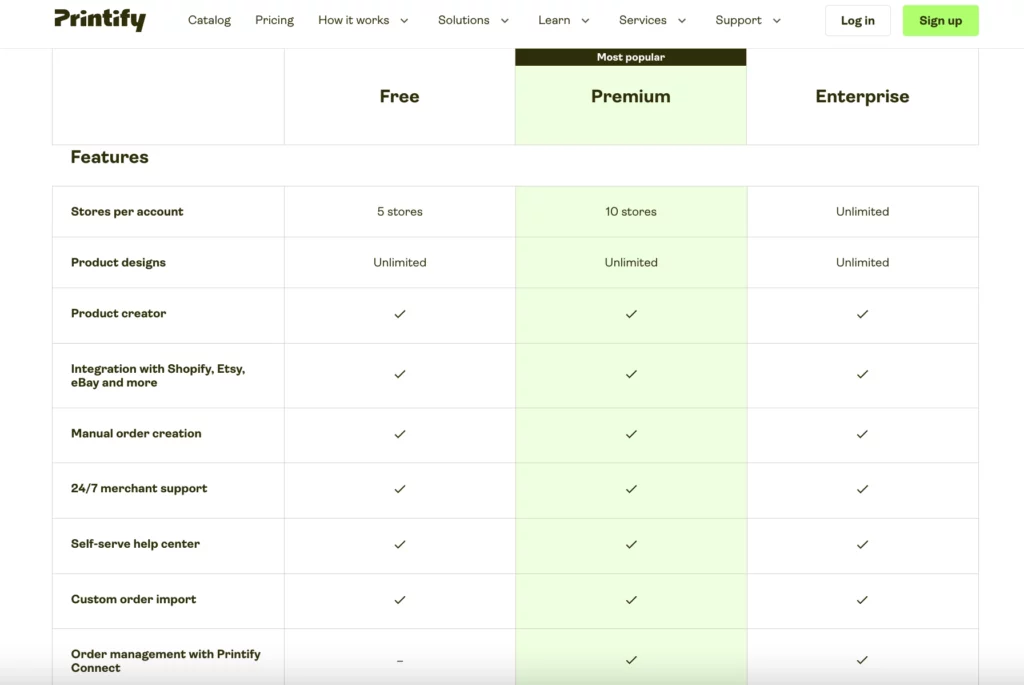This screenshot has height=685, width=1024.
Task: Click the Premium checkmark for Custom order import
Action: 630,601
